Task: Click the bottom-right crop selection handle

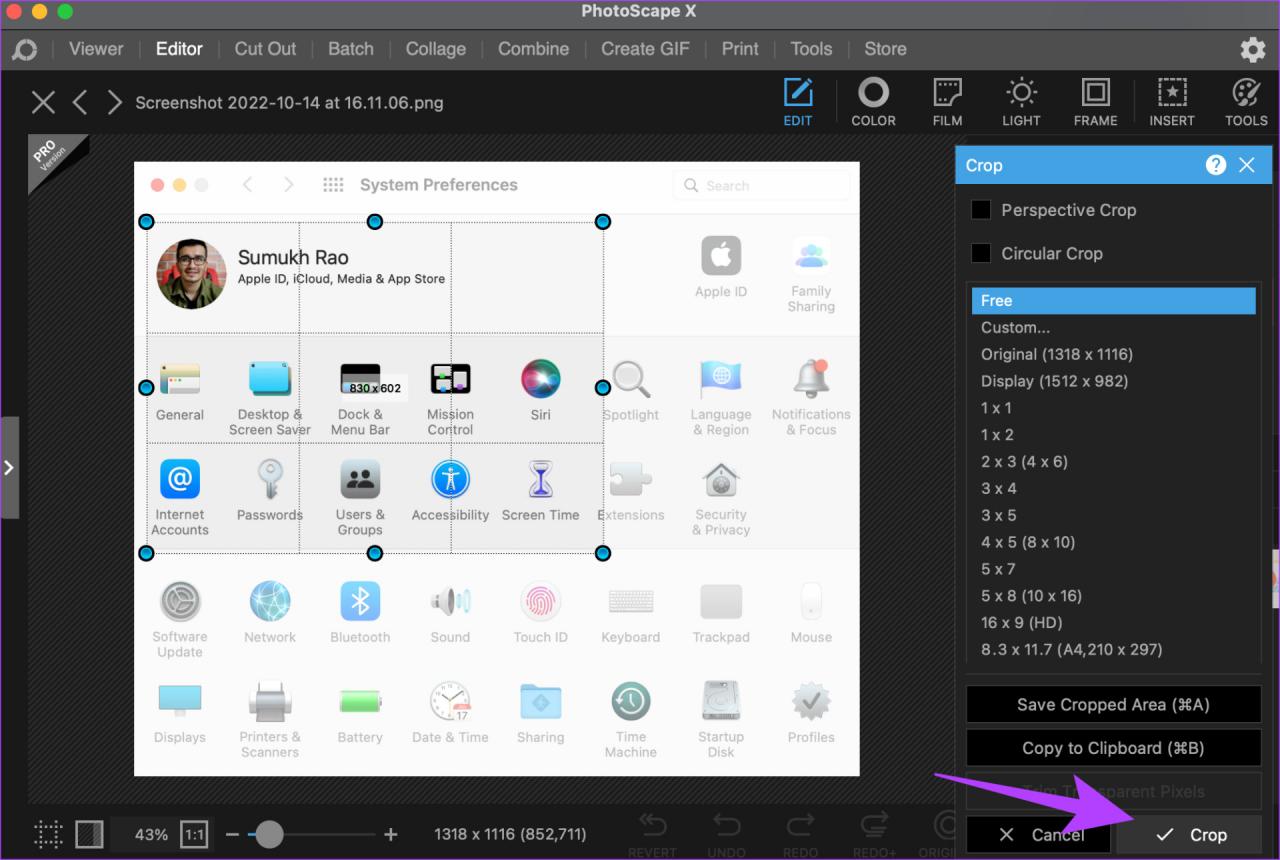Action: [603, 553]
